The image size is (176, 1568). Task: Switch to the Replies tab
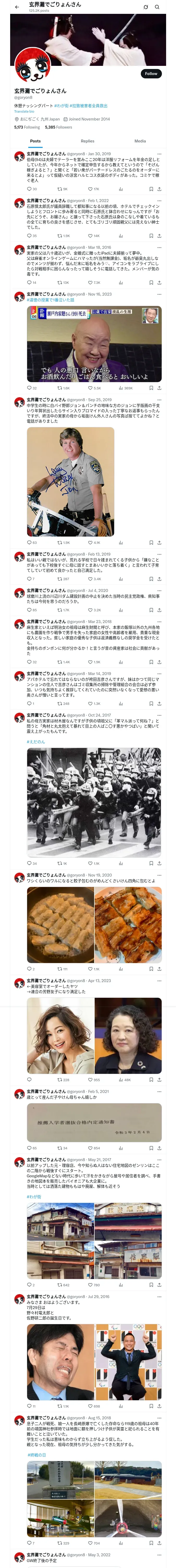click(x=87, y=141)
